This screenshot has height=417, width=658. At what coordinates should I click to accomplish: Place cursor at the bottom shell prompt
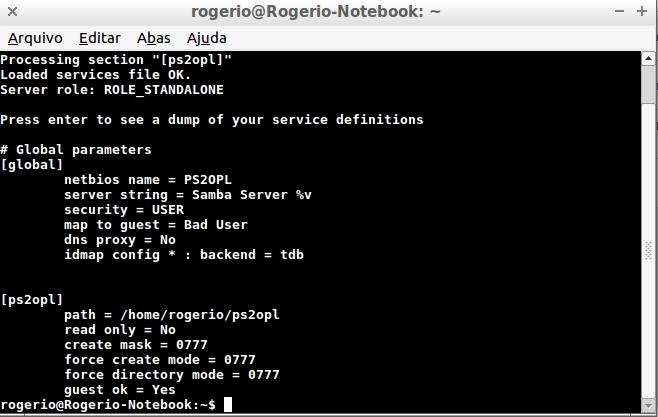228,405
